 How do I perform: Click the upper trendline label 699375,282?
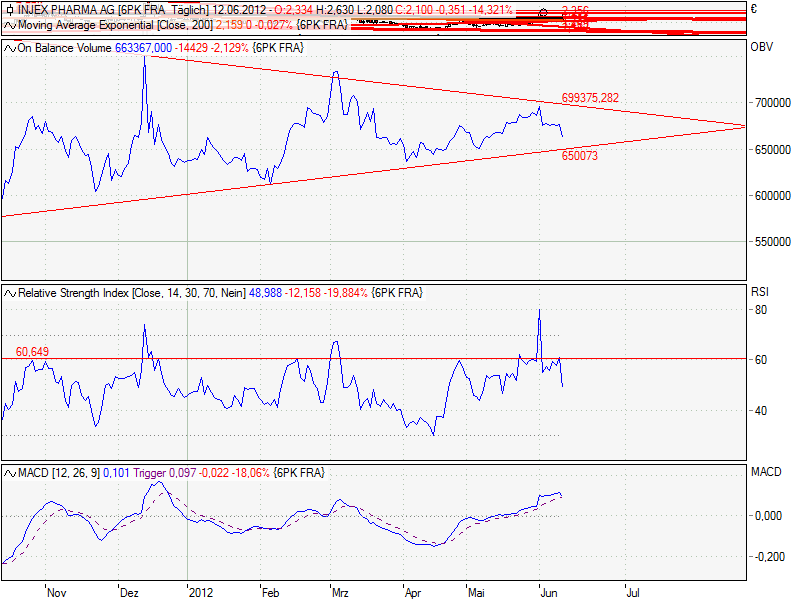[x=590, y=98]
